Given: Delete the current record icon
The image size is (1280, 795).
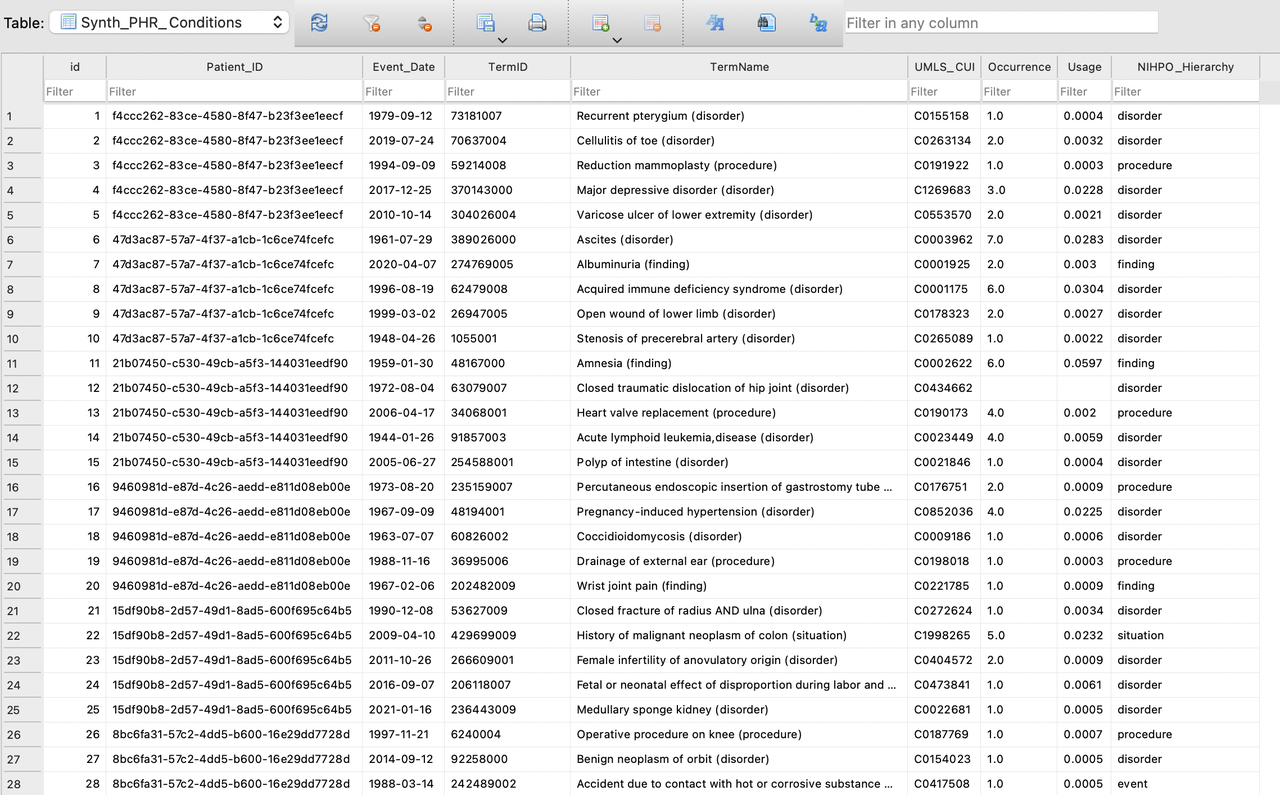Looking at the screenshot, I should pos(652,23).
